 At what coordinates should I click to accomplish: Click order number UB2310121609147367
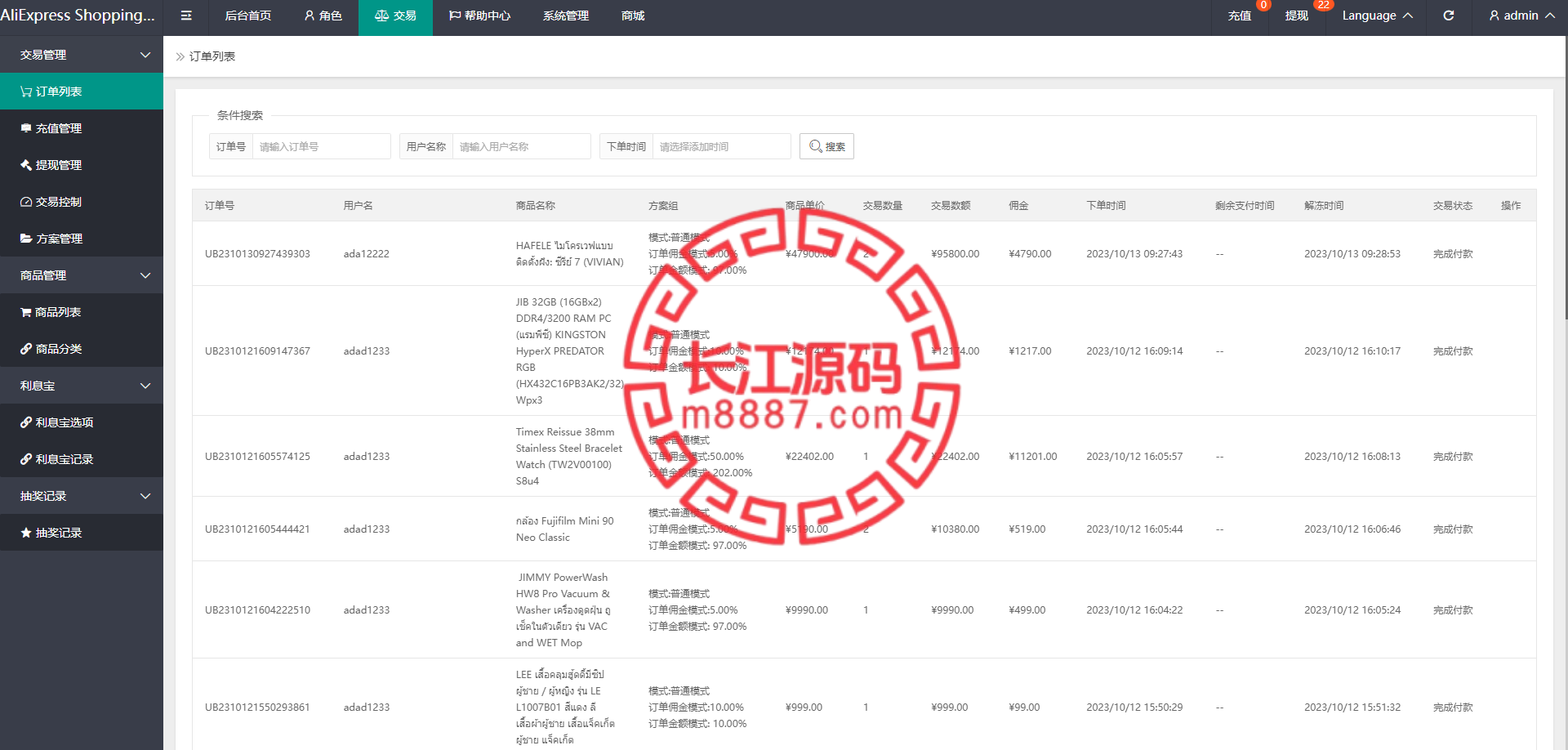pyautogui.click(x=257, y=351)
